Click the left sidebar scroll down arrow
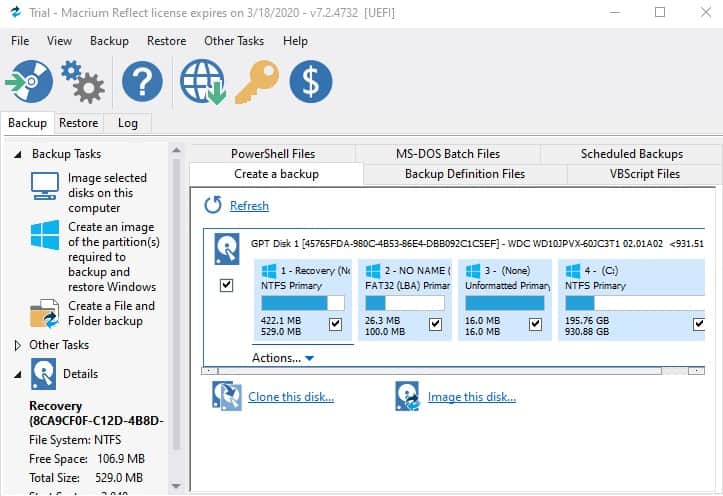 tap(176, 485)
